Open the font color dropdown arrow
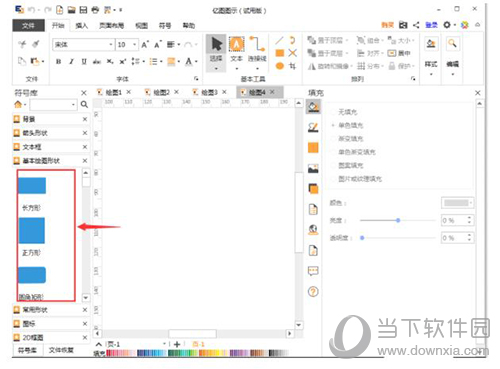 pyautogui.click(x=196, y=62)
